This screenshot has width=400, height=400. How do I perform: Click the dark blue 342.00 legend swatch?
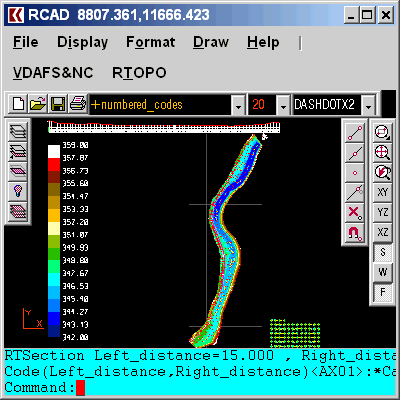point(54,331)
